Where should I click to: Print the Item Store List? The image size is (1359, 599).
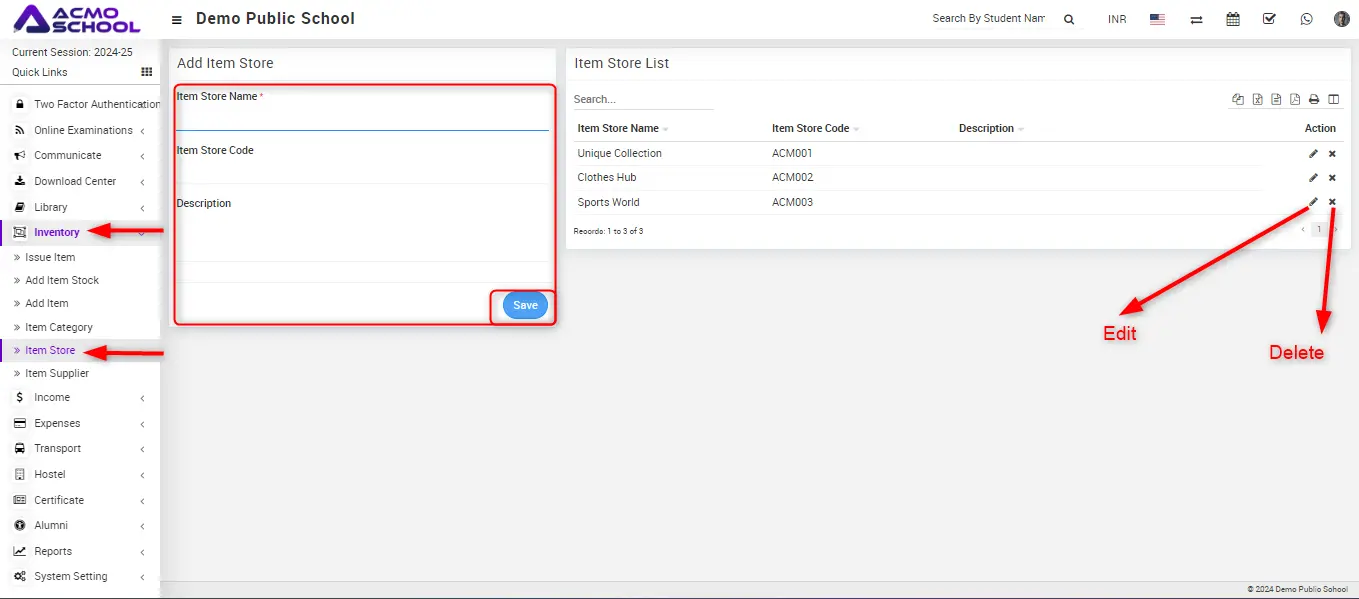[1314, 99]
